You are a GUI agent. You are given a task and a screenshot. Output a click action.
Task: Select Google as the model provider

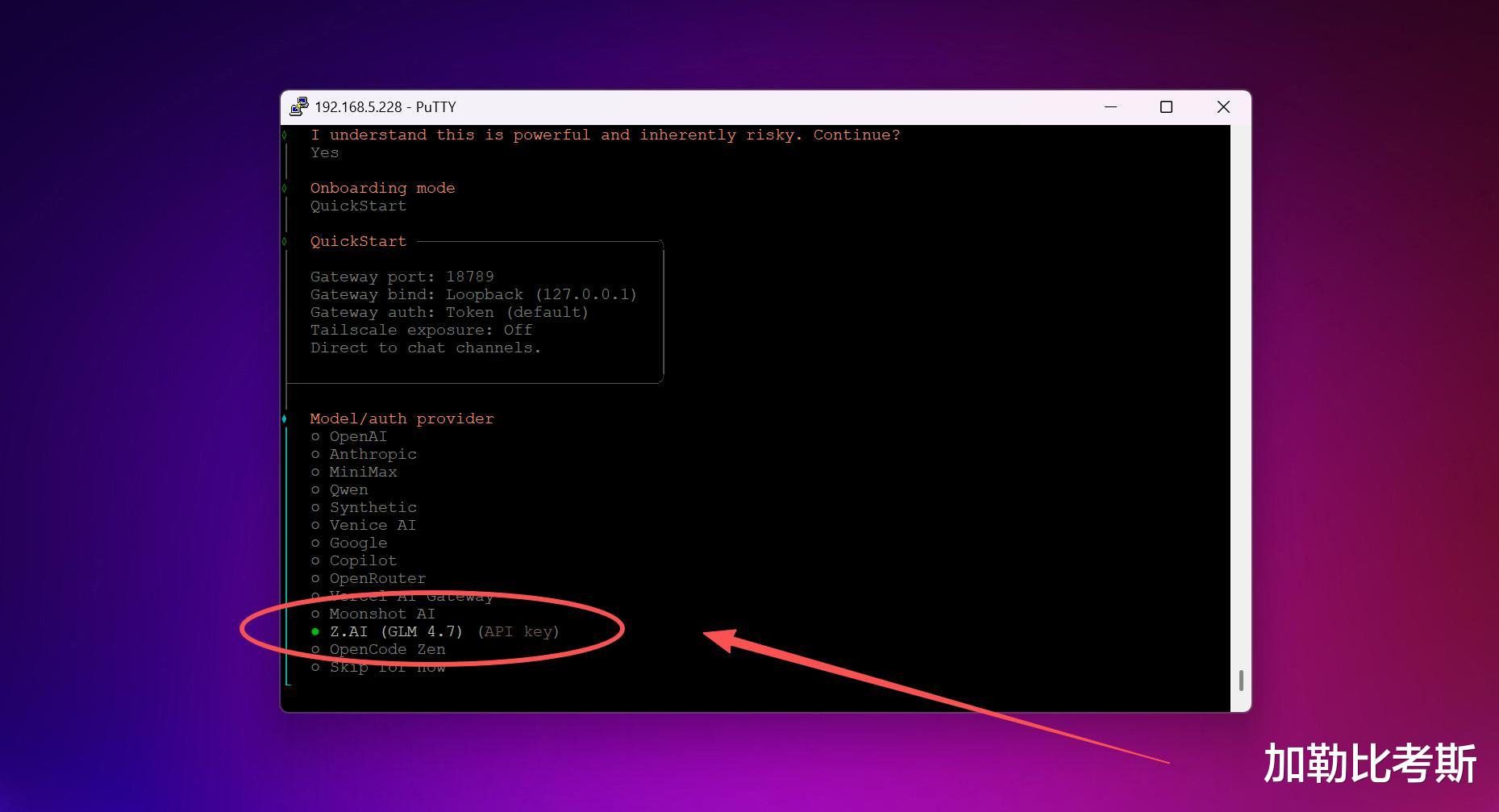coord(349,543)
